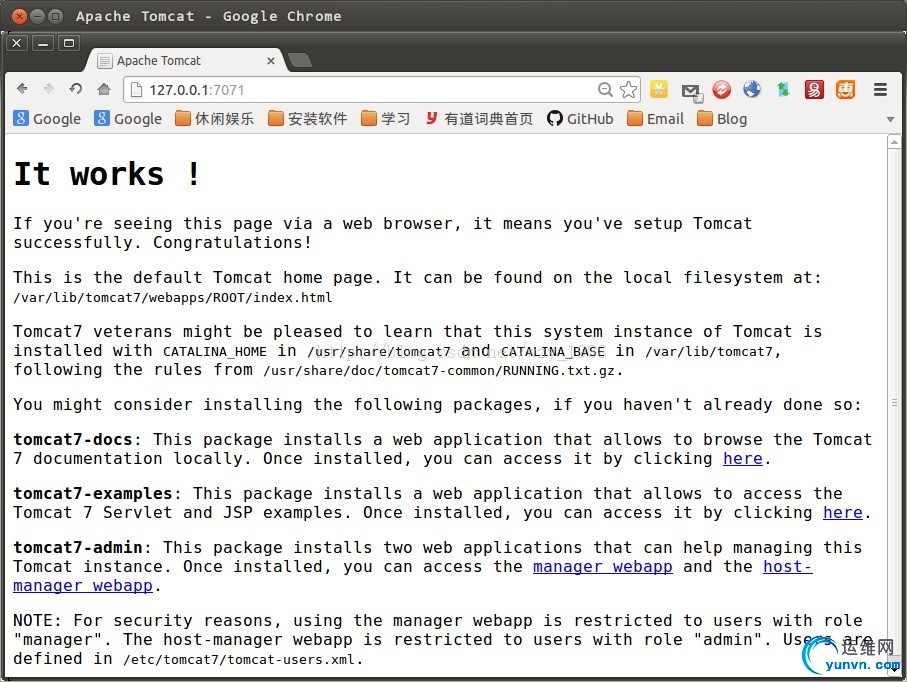Click the bold tomcat7-admin package name

[x=78, y=547]
